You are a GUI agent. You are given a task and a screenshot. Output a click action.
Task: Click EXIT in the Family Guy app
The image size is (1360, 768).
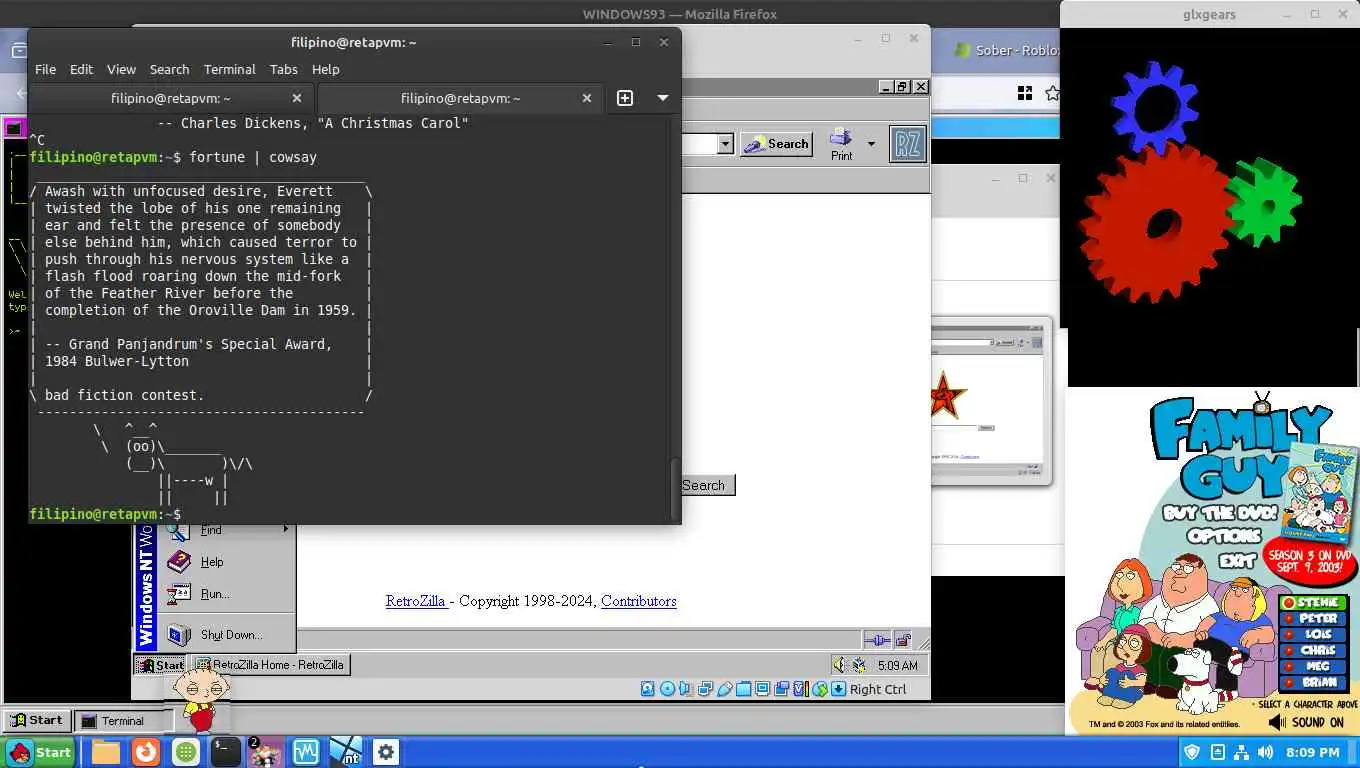(x=1238, y=560)
